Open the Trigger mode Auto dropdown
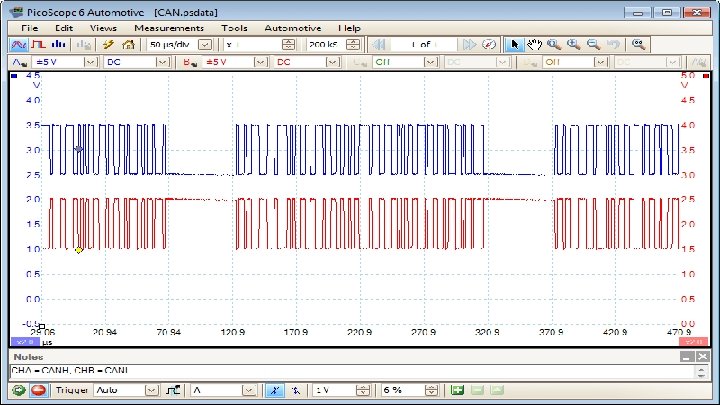Viewport: 720px width, 405px height. (154, 390)
